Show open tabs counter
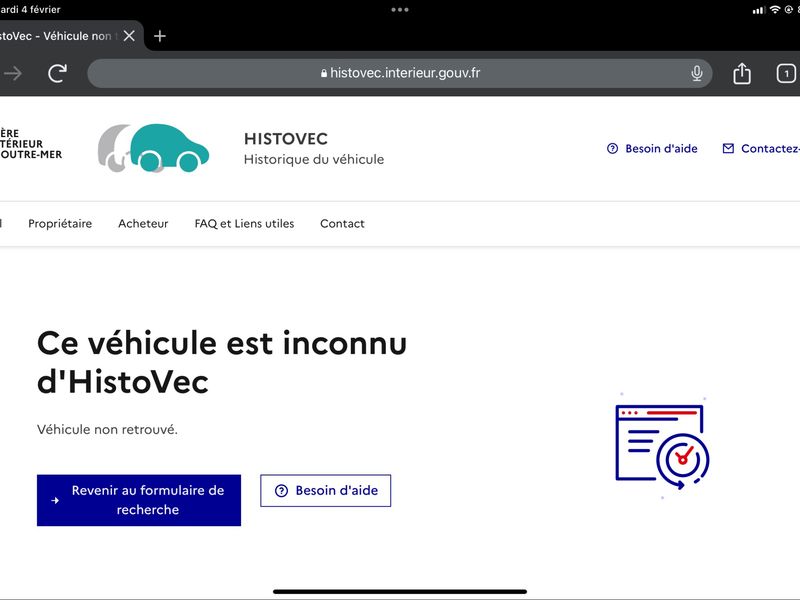The height and width of the screenshot is (600, 800). coord(786,73)
